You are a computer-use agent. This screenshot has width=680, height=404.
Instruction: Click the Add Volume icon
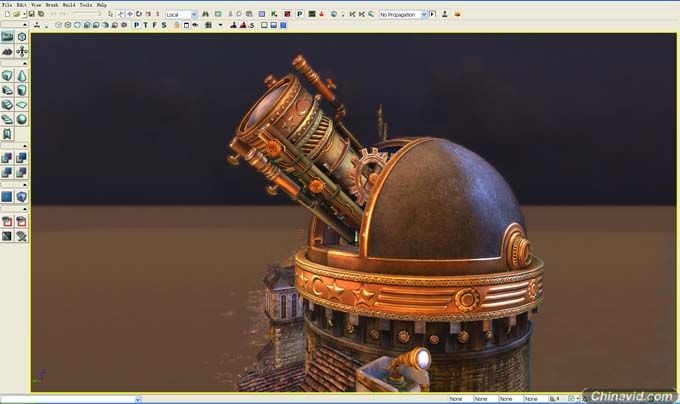point(21,197)
